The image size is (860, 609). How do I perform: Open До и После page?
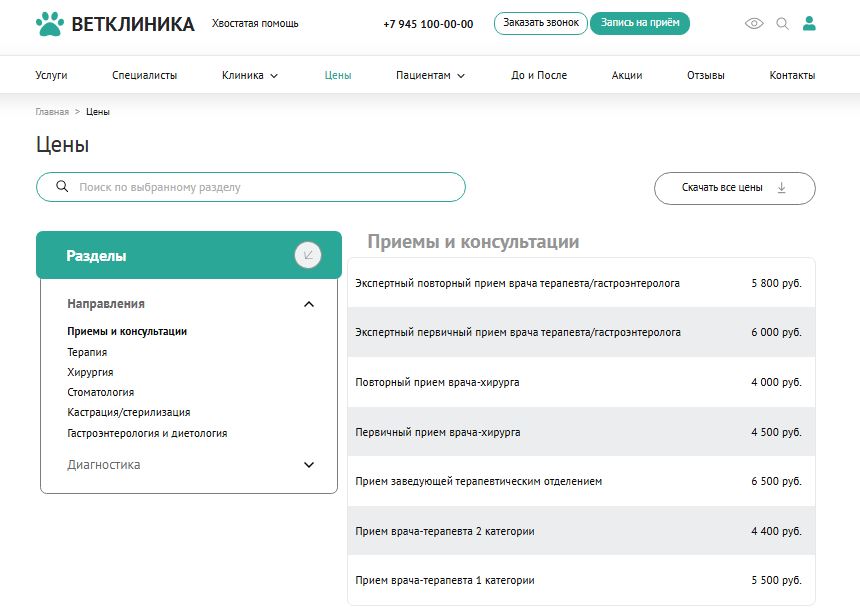pyautogui.click(x=539, y=75)
